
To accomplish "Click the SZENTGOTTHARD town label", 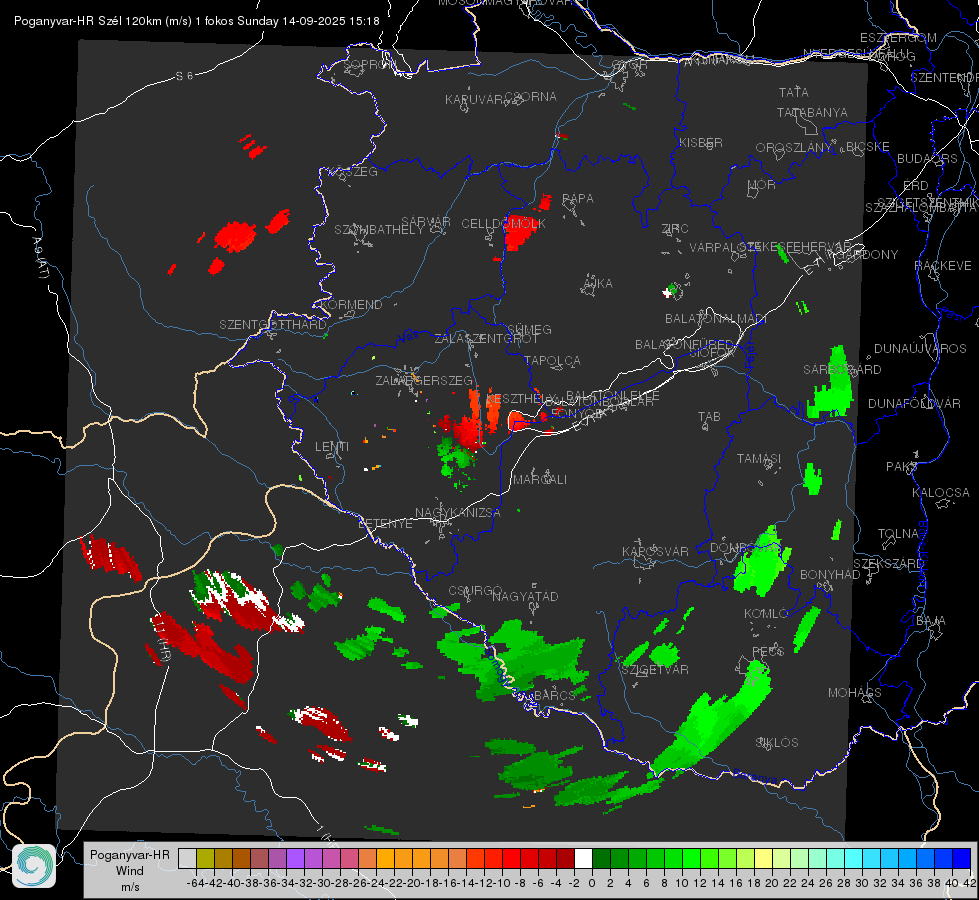I will coord(273,325).
